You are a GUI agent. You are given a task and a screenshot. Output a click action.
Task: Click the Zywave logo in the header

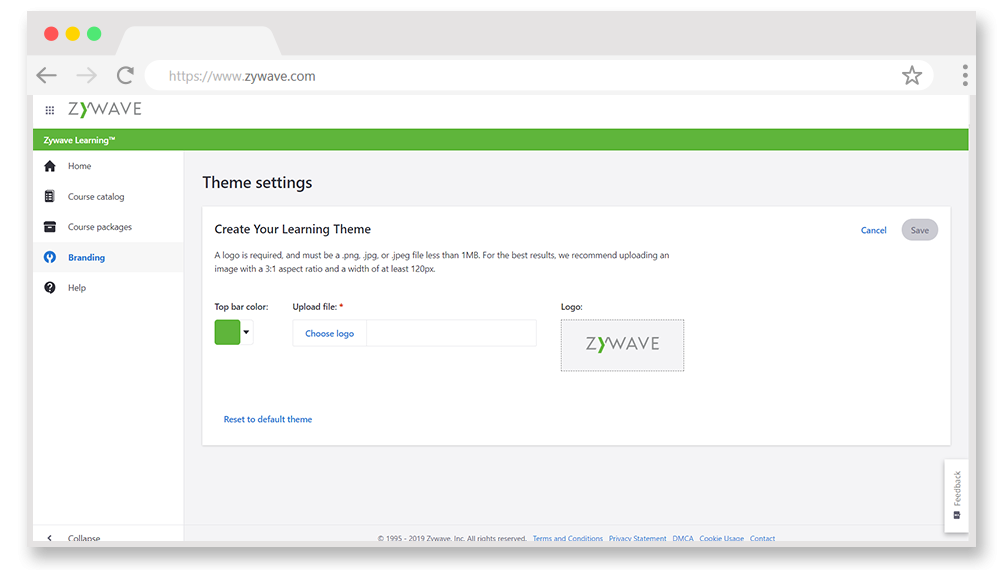(105, 109)
